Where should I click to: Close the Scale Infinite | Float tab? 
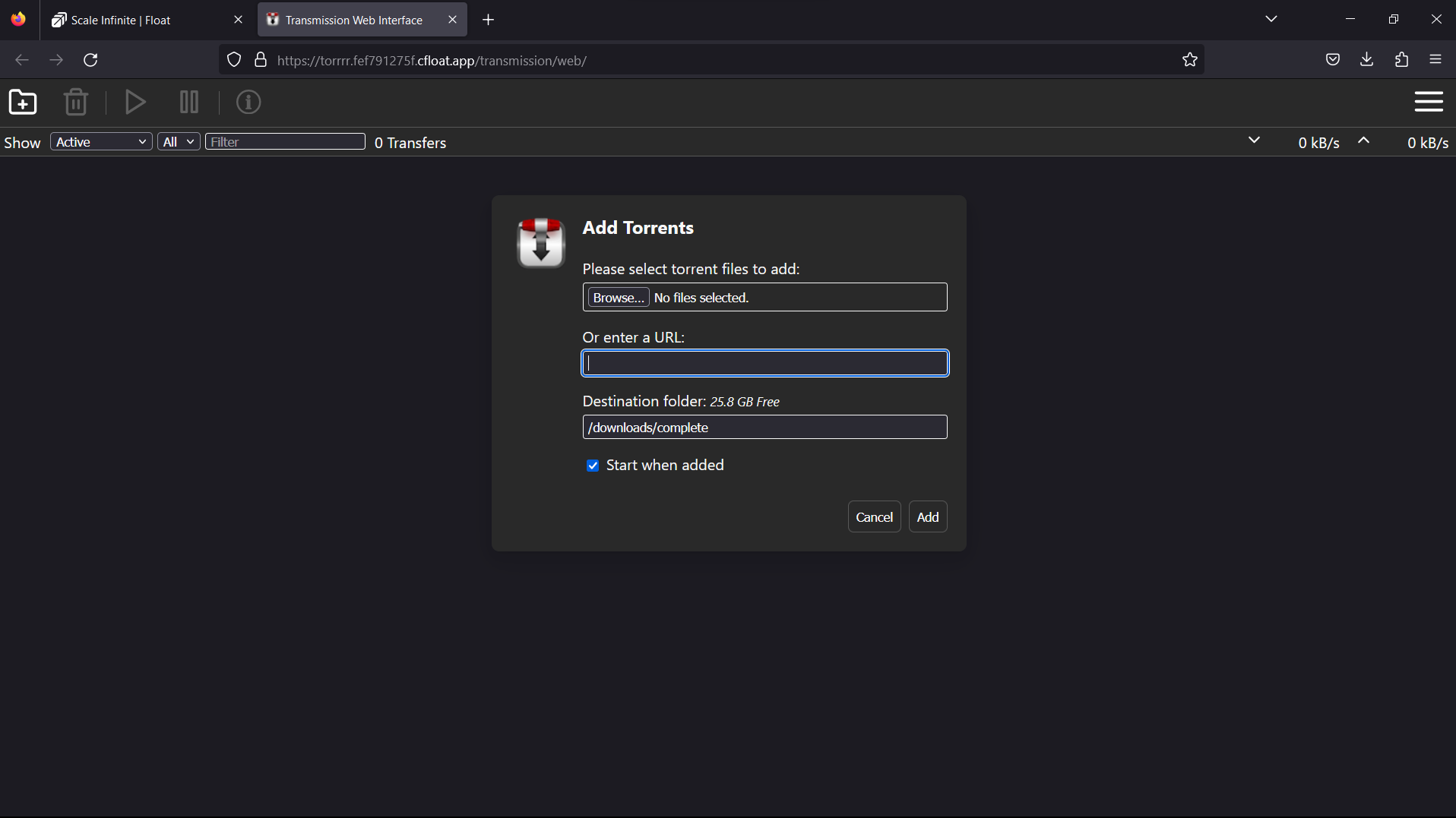point(238,20)
